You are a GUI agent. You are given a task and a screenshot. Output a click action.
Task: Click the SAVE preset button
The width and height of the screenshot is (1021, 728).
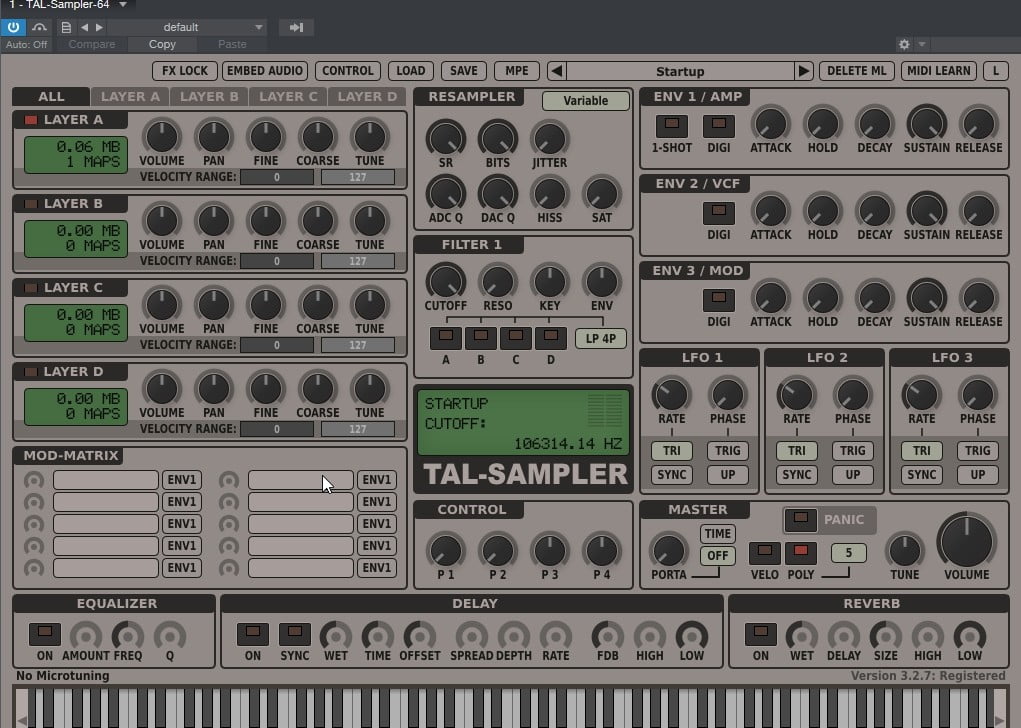(x=464, y=71)
